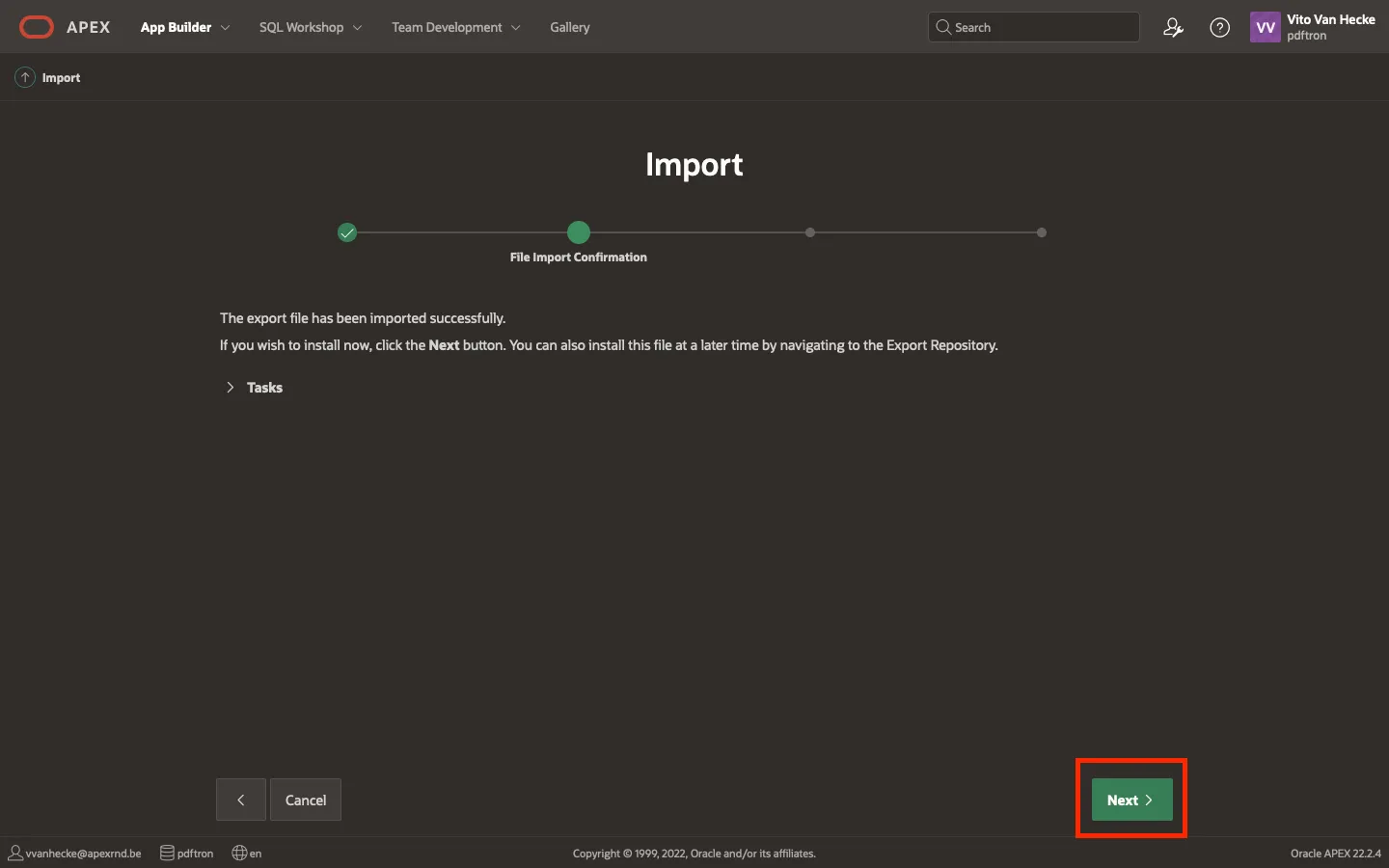Go back with the previous arrow button
Screen dimensions: 1389x868
(241, 800)
